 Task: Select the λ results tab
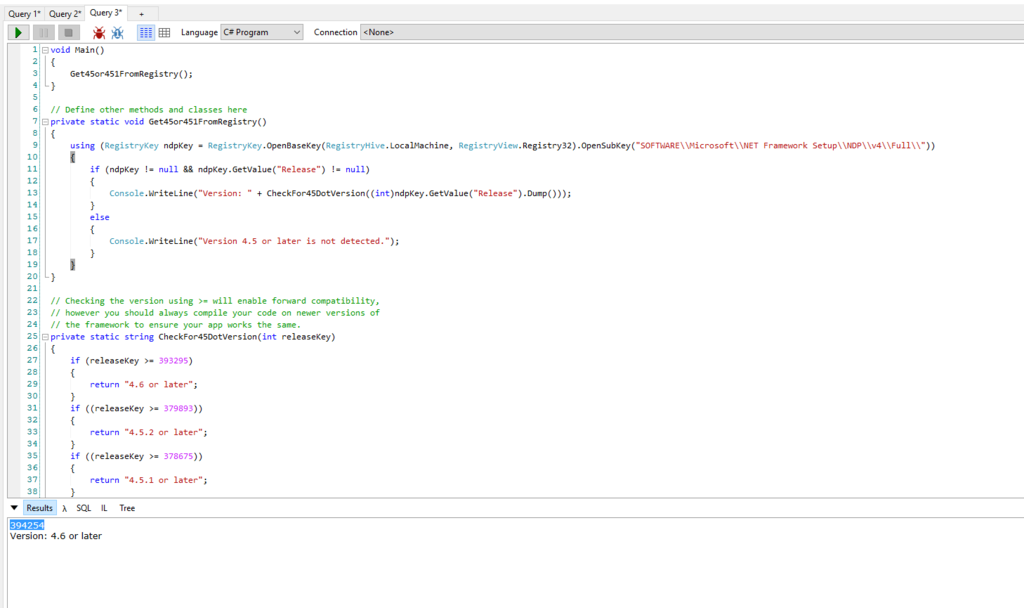tap(64, 508)
